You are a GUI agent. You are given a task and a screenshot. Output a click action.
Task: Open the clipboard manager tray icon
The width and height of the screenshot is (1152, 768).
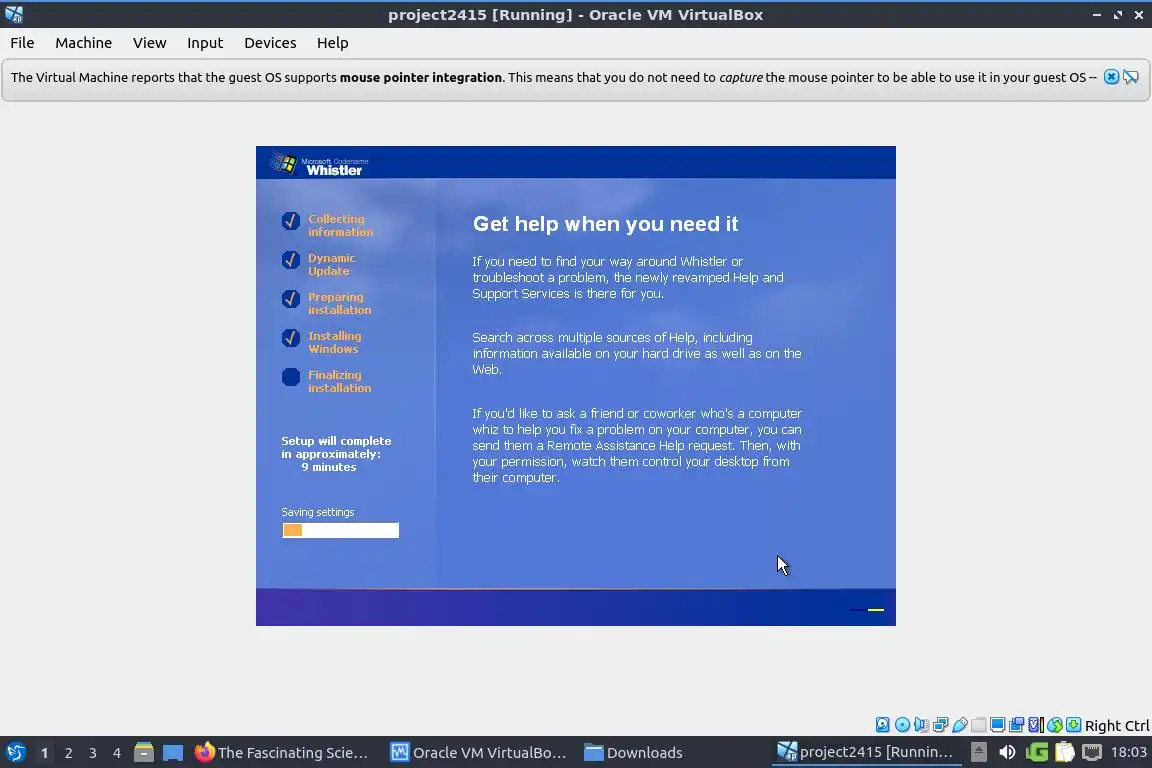(x=1065, y=753)
